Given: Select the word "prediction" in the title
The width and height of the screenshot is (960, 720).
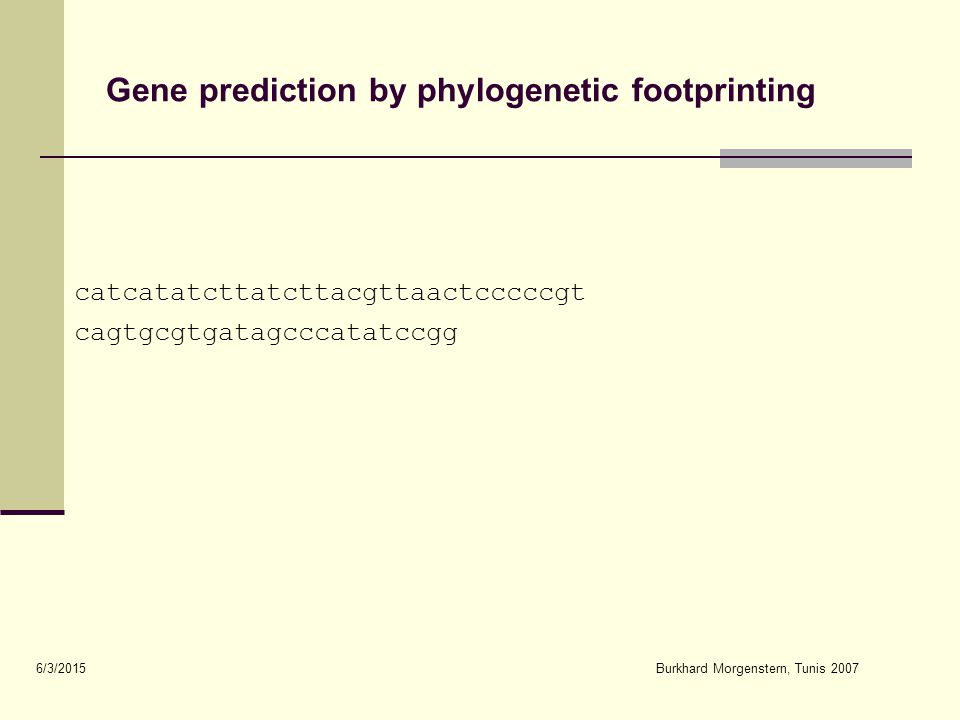Looking at the screenshot, I should 277,91.
